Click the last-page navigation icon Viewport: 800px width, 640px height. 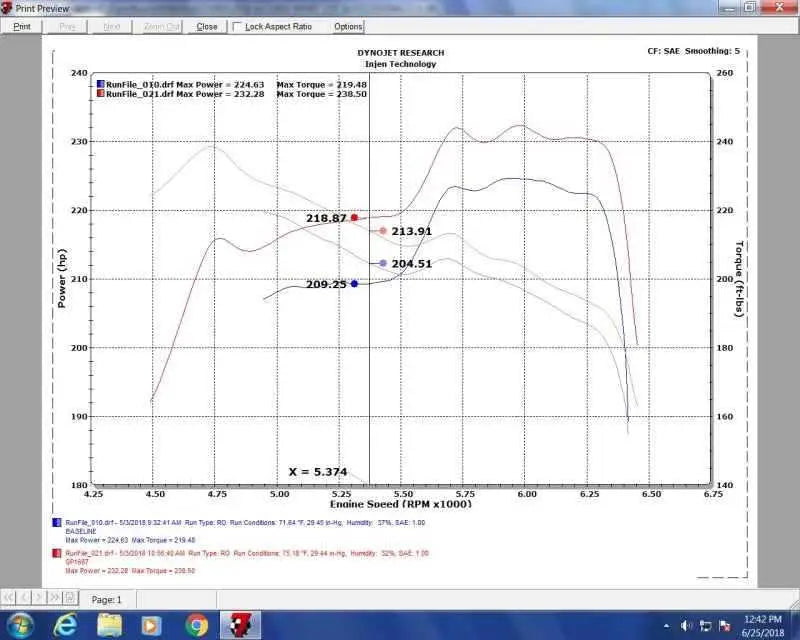click(x=55, y=598)
